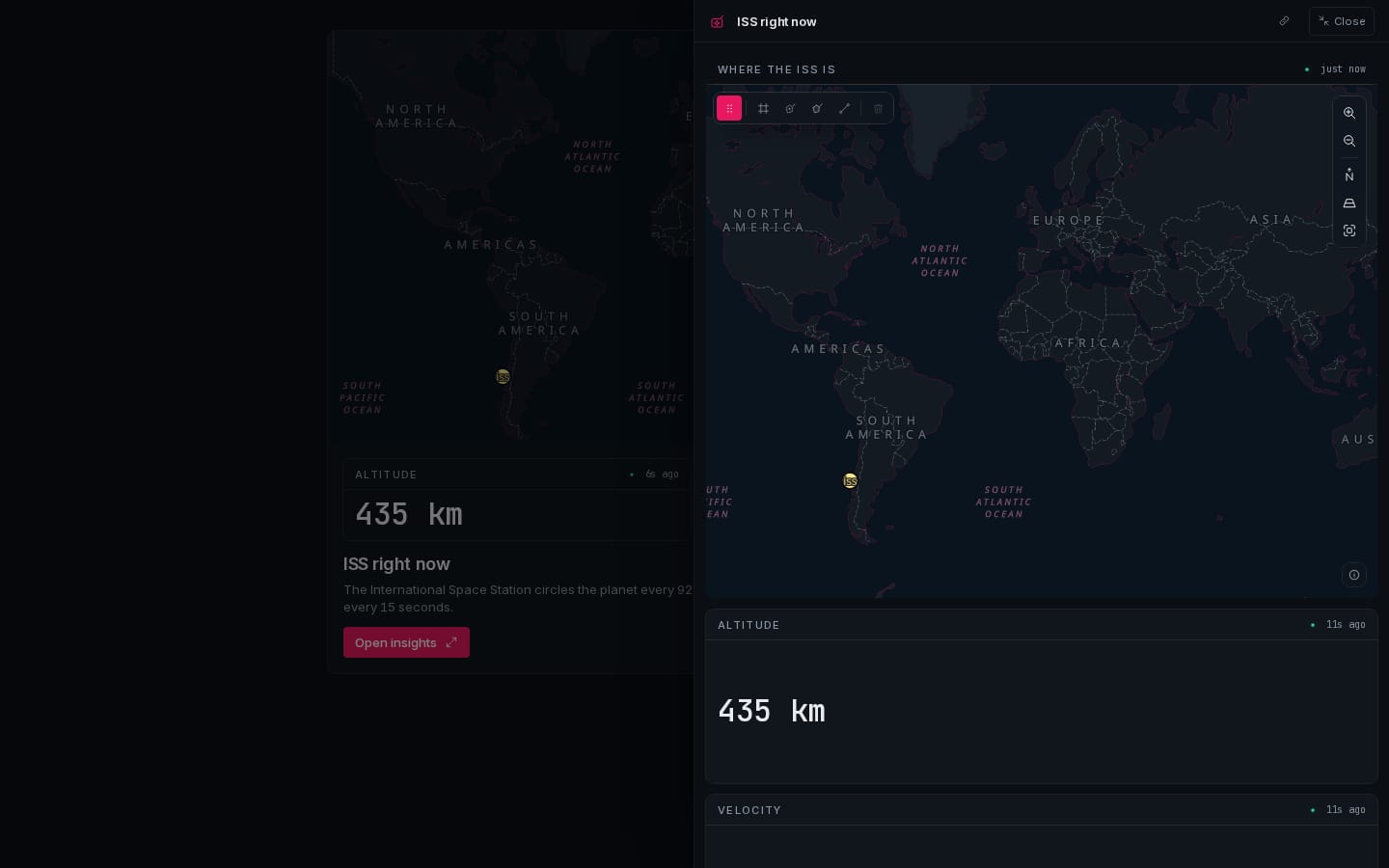Open map attribution info icon
Screen dimensions: 1389x868
tap(1354, 575)
